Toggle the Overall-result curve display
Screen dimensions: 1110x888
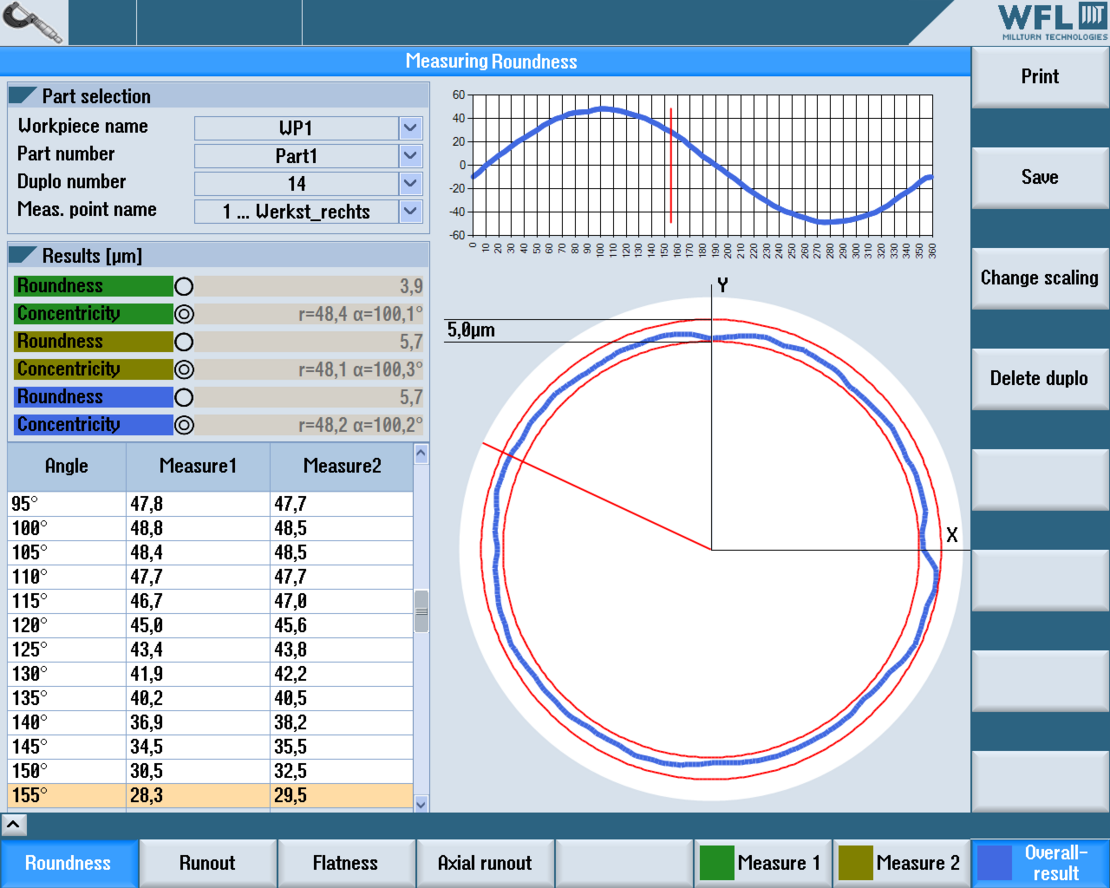tap(1040, 863)
